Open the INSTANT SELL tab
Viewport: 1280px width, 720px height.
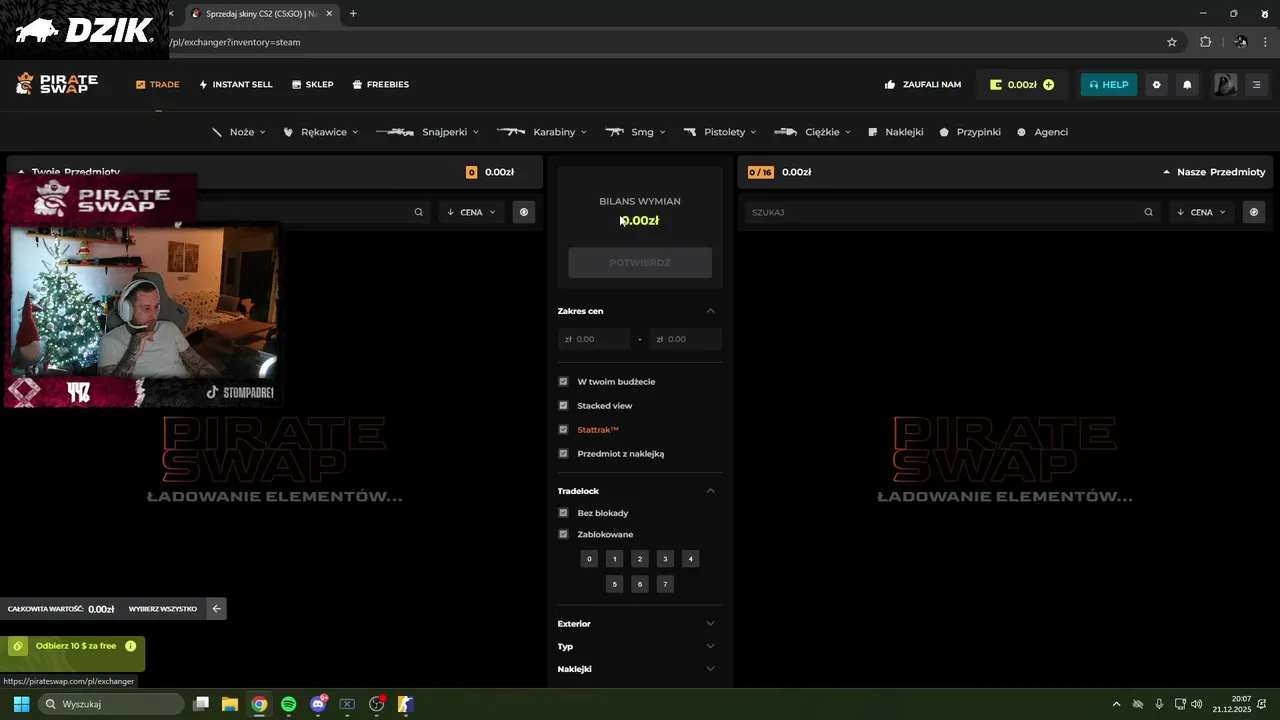click(x=236, y=85)
